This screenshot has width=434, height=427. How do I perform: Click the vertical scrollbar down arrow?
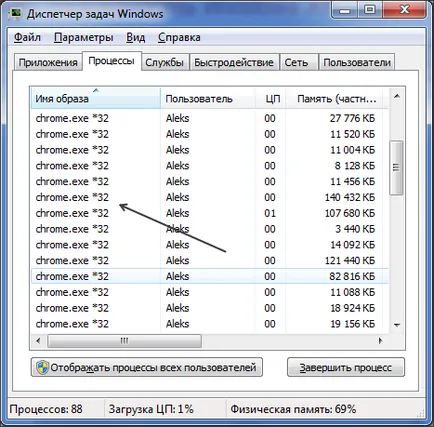pos(397,325)
